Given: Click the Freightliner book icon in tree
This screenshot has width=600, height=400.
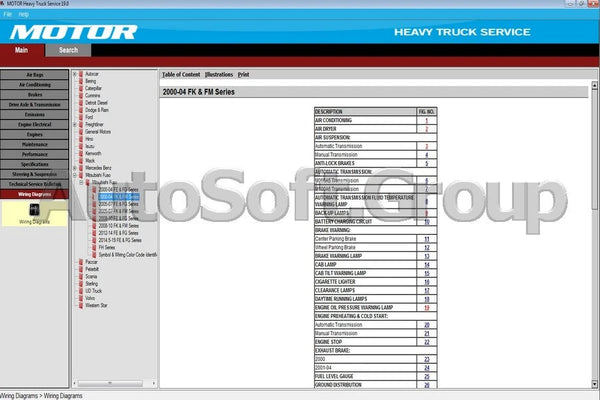Looking at the screenshot, I should click(80, 124).
